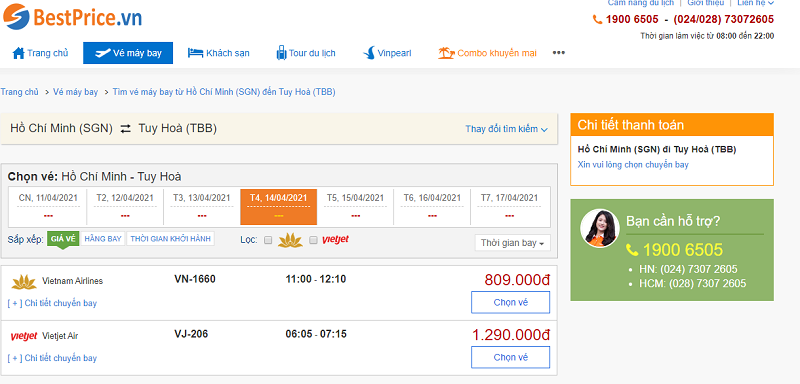800x384 pixels.
Task: Select date T5, 15/04/2021
Action: (355, 207)
